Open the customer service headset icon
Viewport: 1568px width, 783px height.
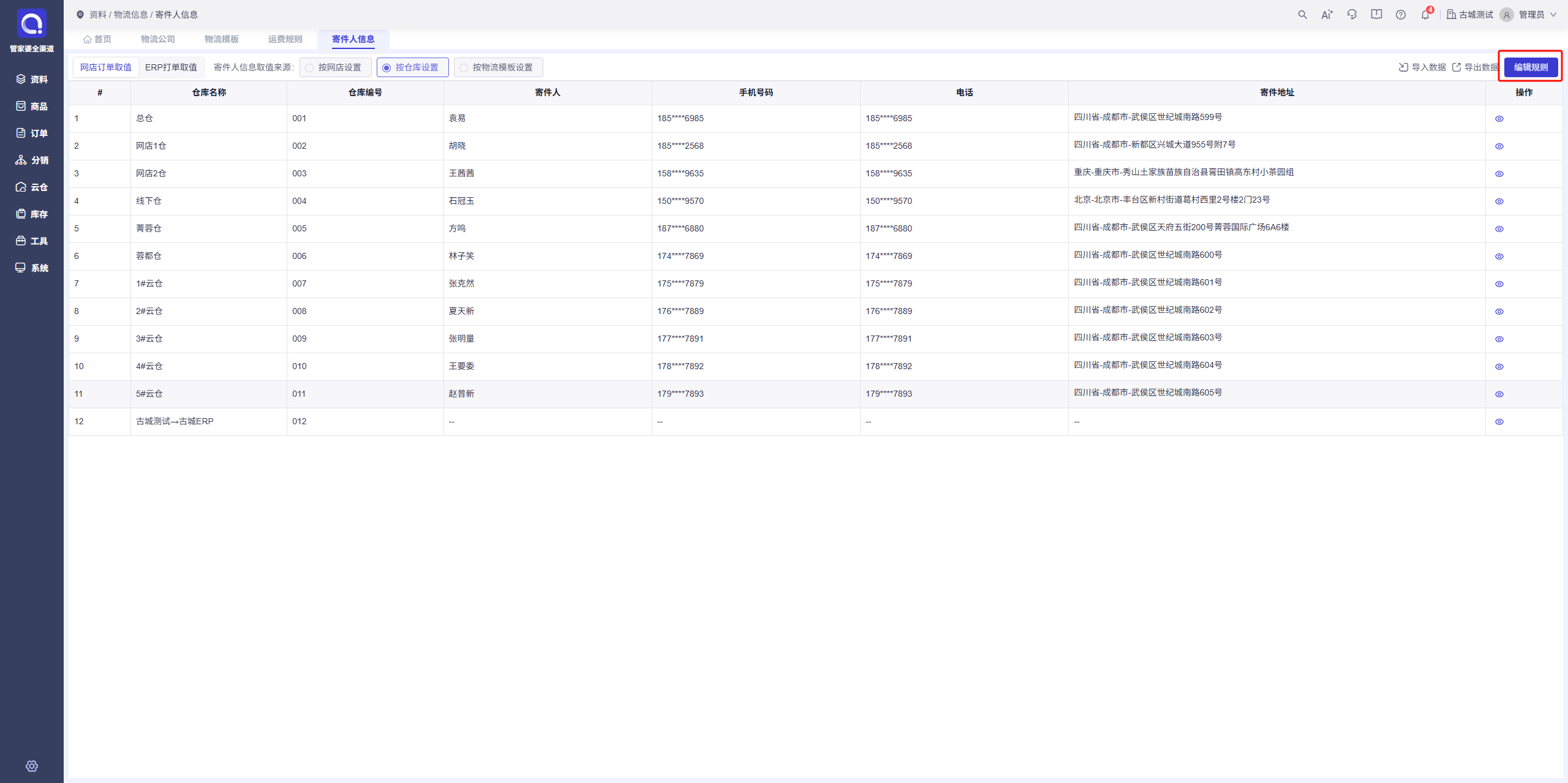(1352, 15)
